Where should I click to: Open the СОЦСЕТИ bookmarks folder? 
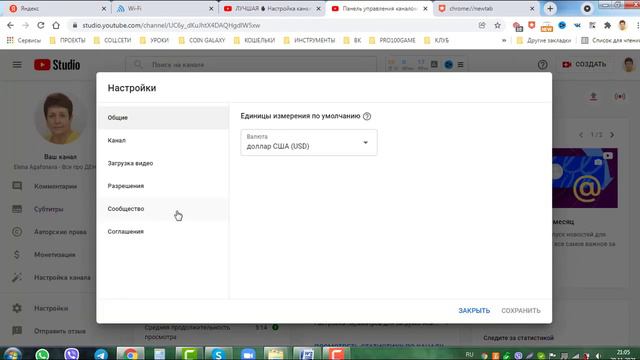click(113, 40)
